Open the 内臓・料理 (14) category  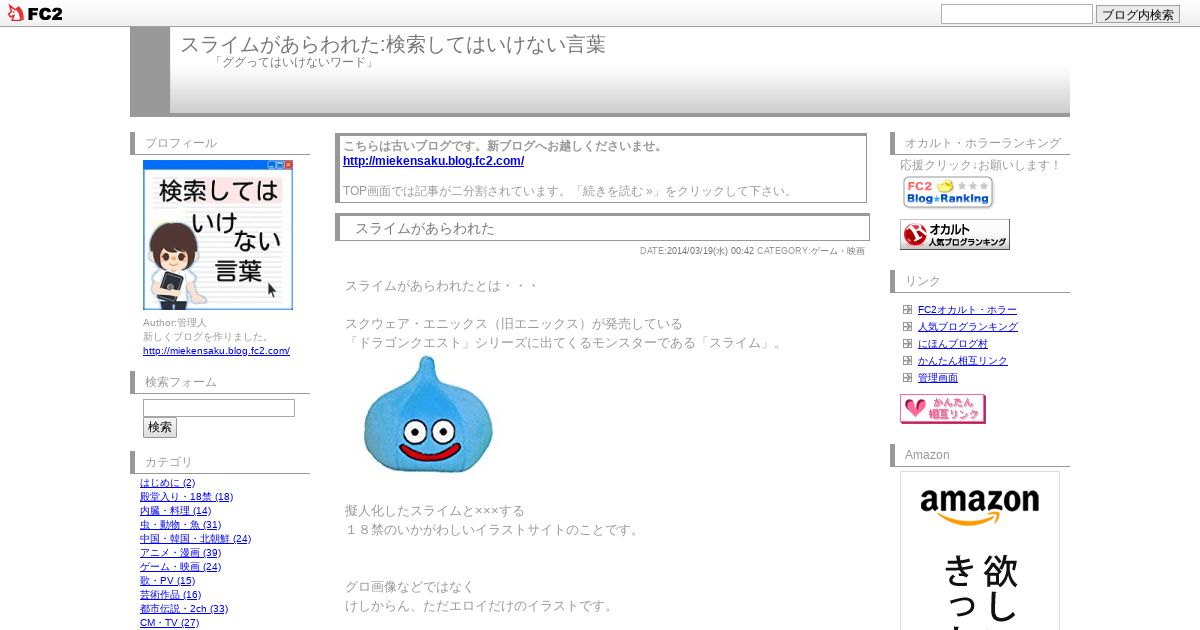click(176, 511)
